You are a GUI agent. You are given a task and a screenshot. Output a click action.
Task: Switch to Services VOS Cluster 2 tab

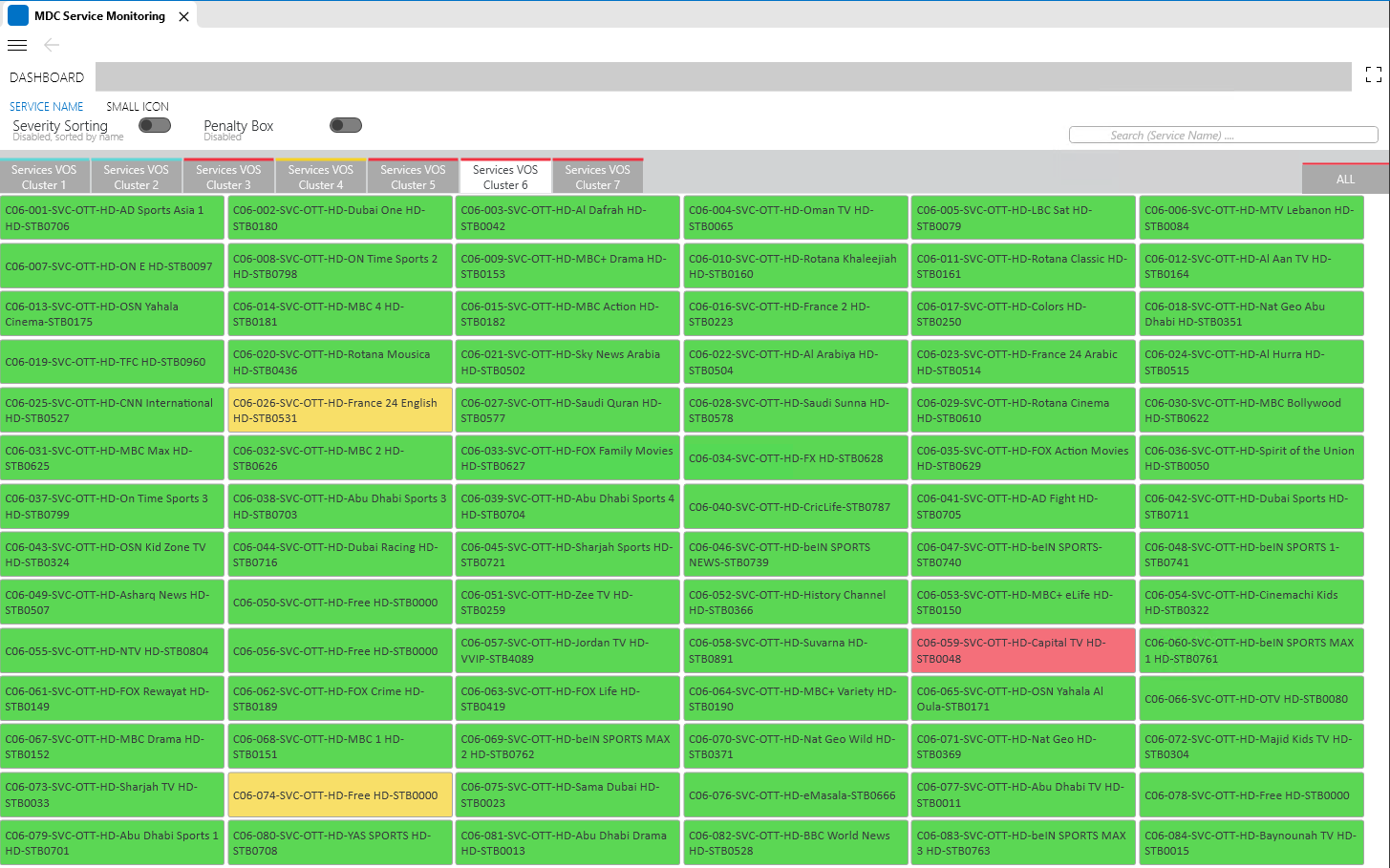coord(137,176)
